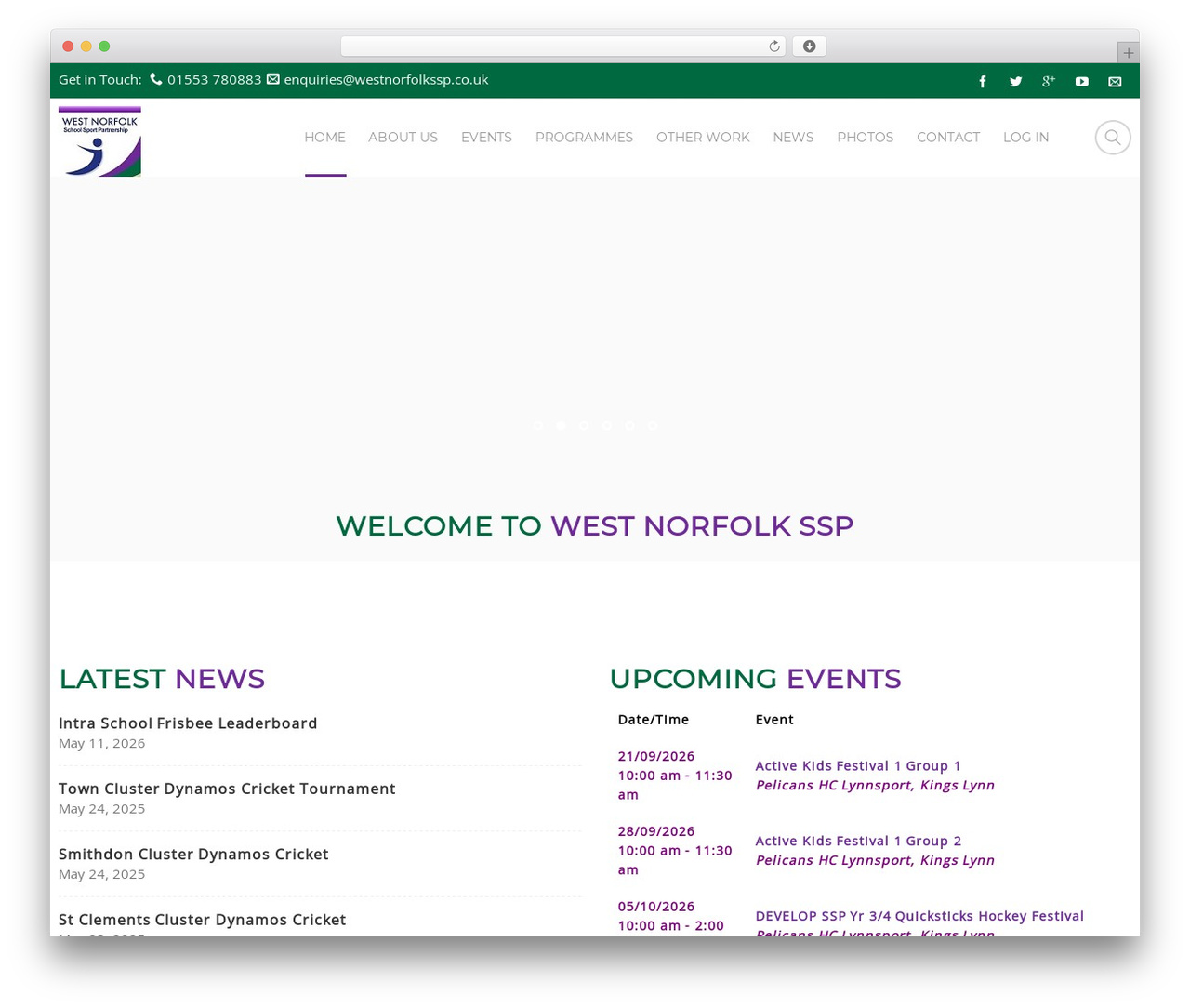This screenshot has height=1008, width=1190.
Task: Open the About Us menu item
Action: (403, 138)
